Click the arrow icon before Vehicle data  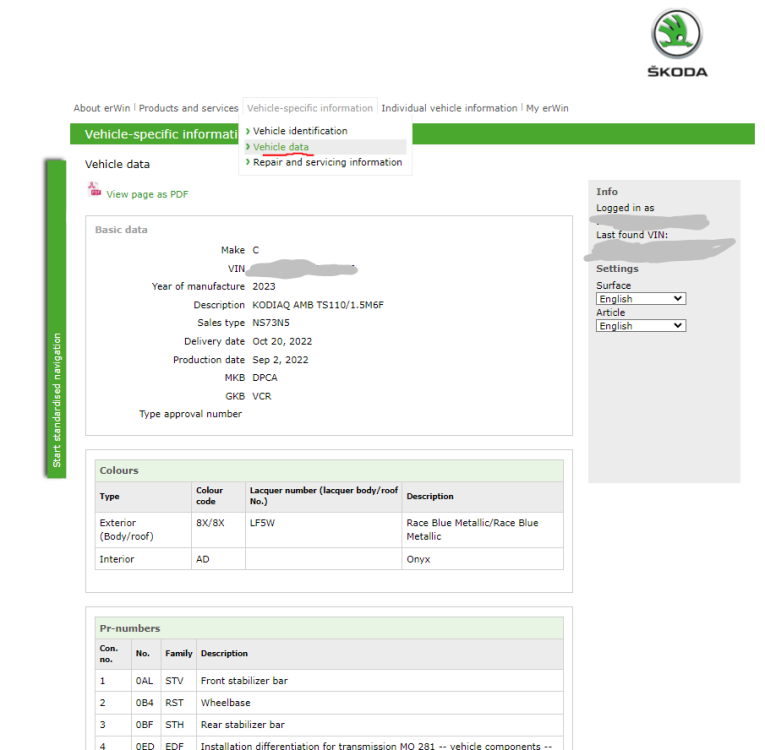click(248, 147)
